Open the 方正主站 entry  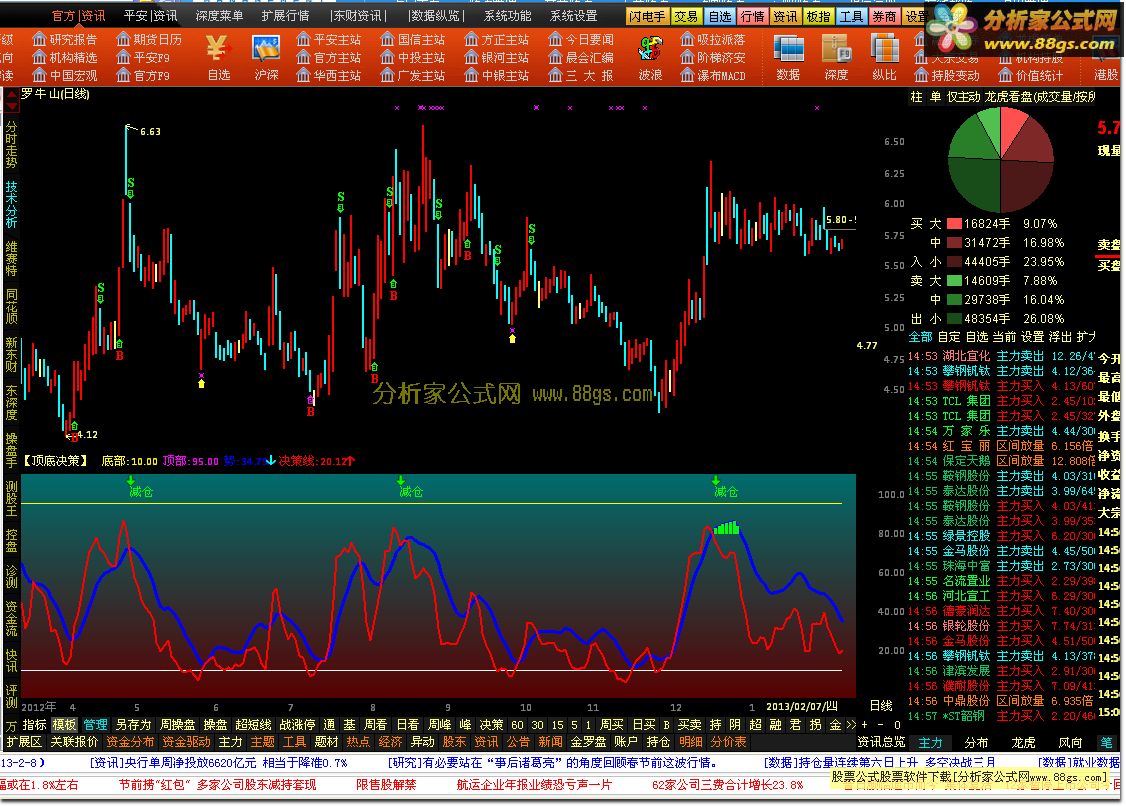[497, 39]
